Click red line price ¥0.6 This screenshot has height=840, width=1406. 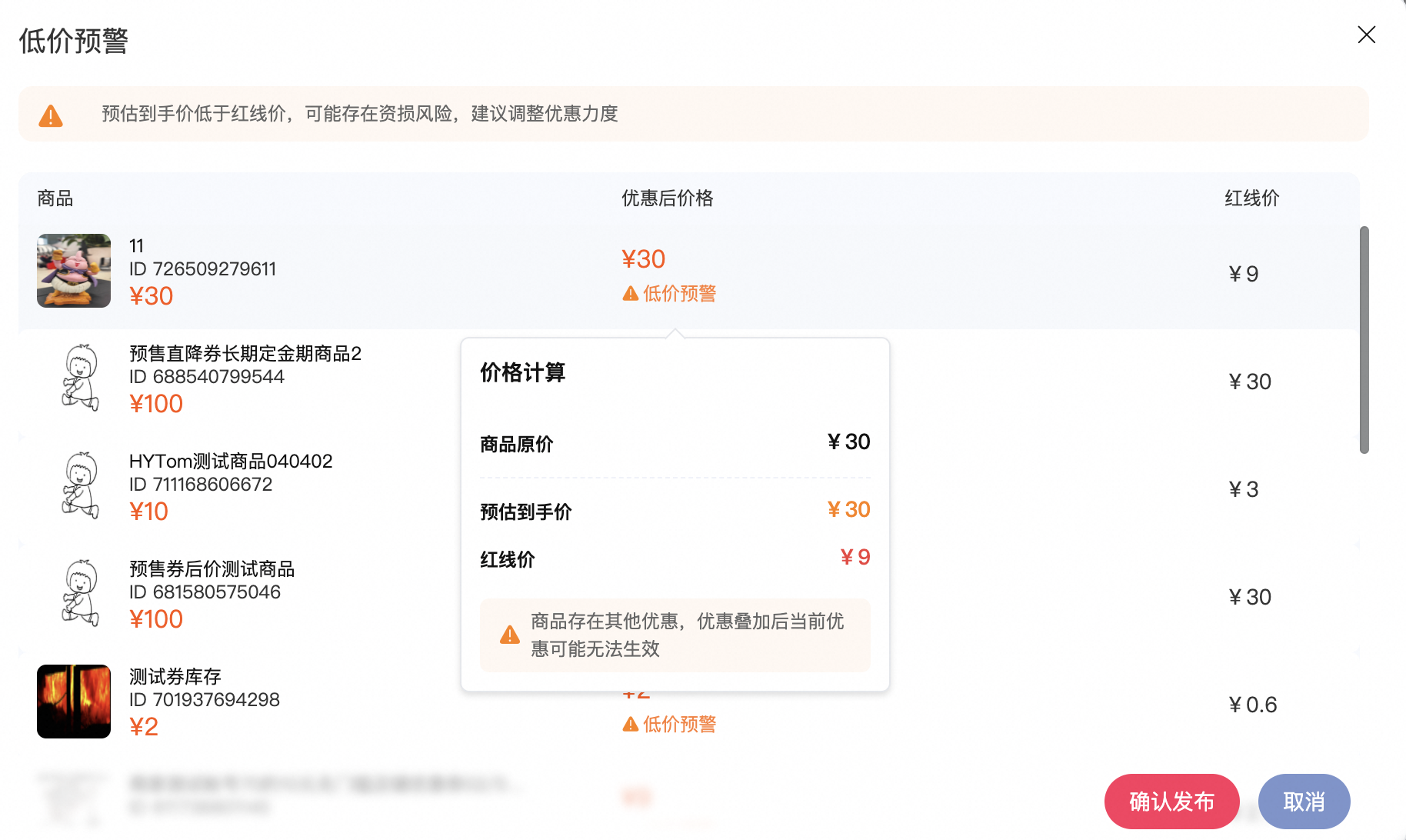[x=1253, y=705]
